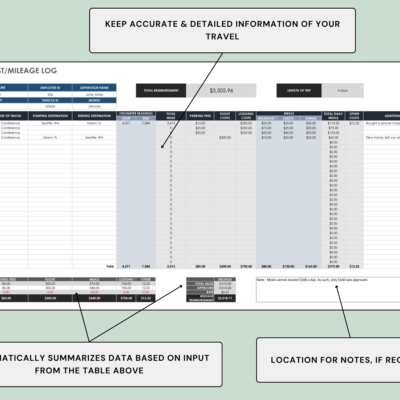The width and height of the screenshot is (400, 400).
Task: Click the $750.00 lodging total in summary table
Action: coord(126,298)
